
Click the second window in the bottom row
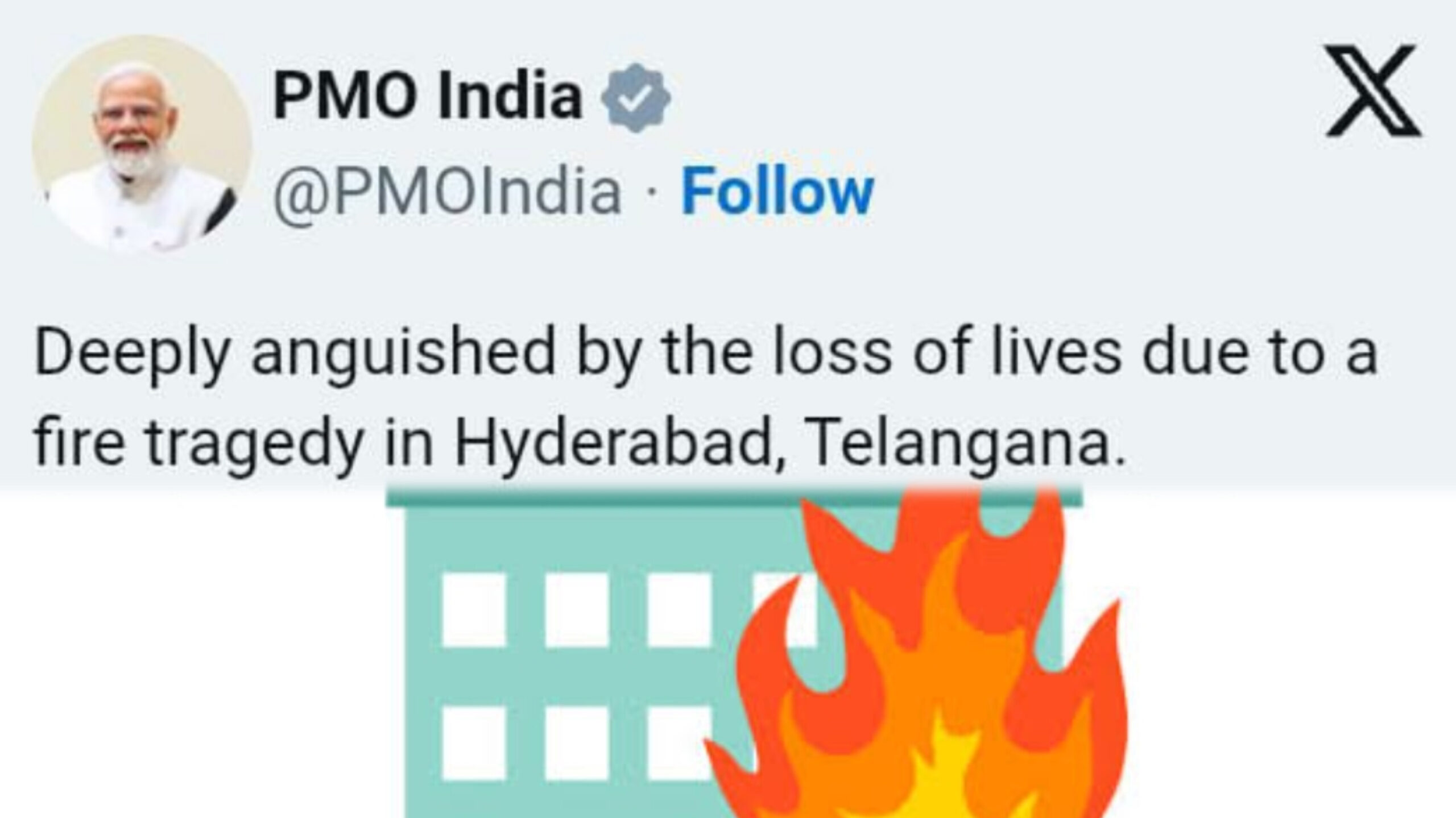pos(577,742)
